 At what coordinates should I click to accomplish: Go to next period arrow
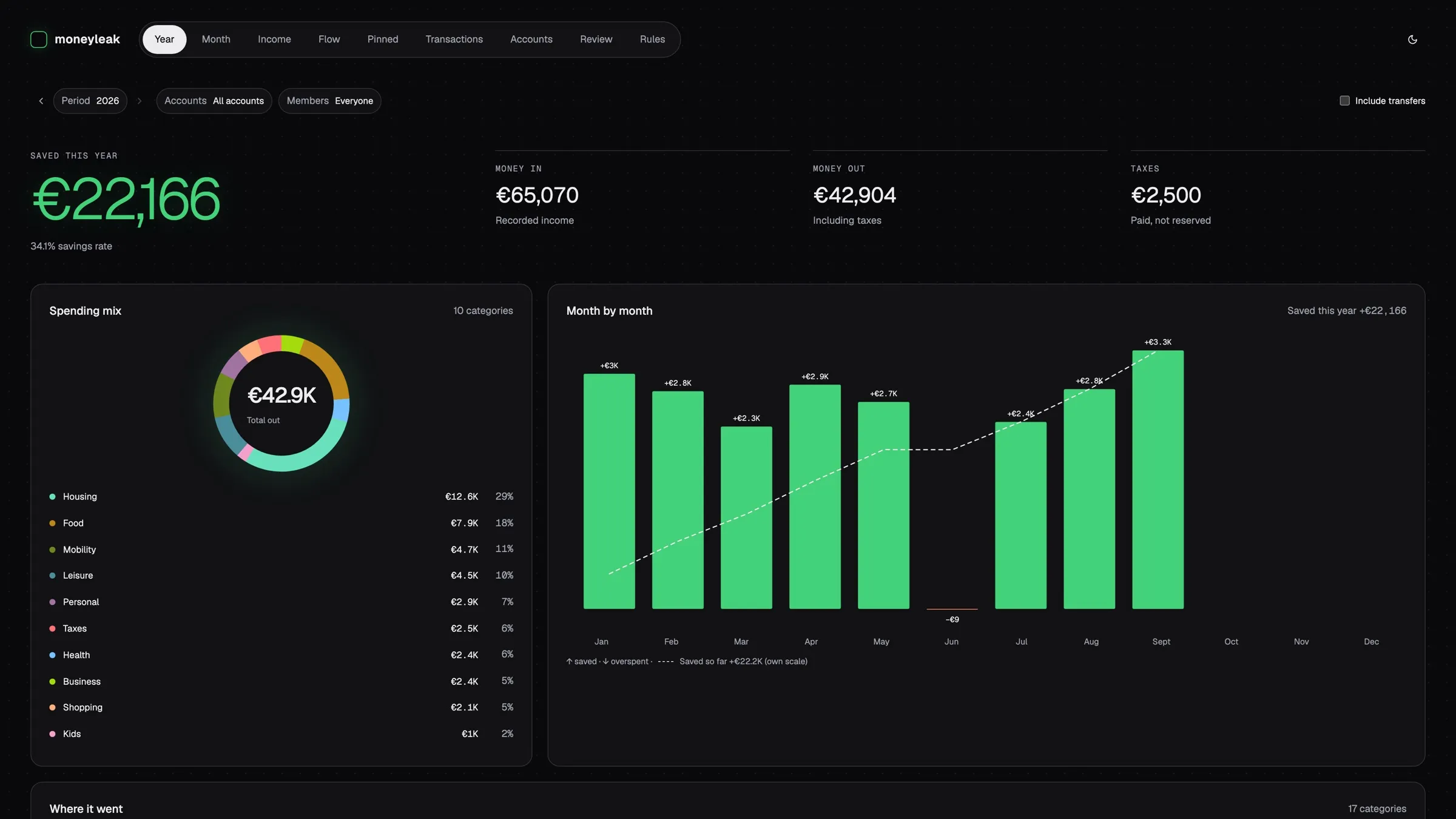140,101
